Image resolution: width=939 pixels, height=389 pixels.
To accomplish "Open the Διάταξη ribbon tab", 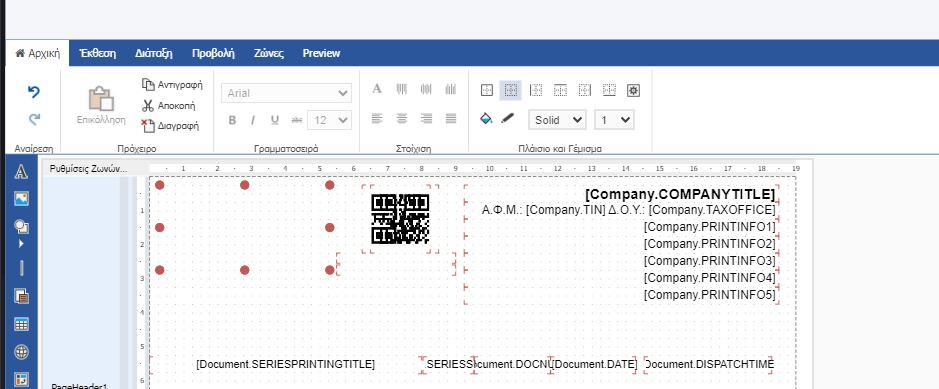I will pos(154,53).
